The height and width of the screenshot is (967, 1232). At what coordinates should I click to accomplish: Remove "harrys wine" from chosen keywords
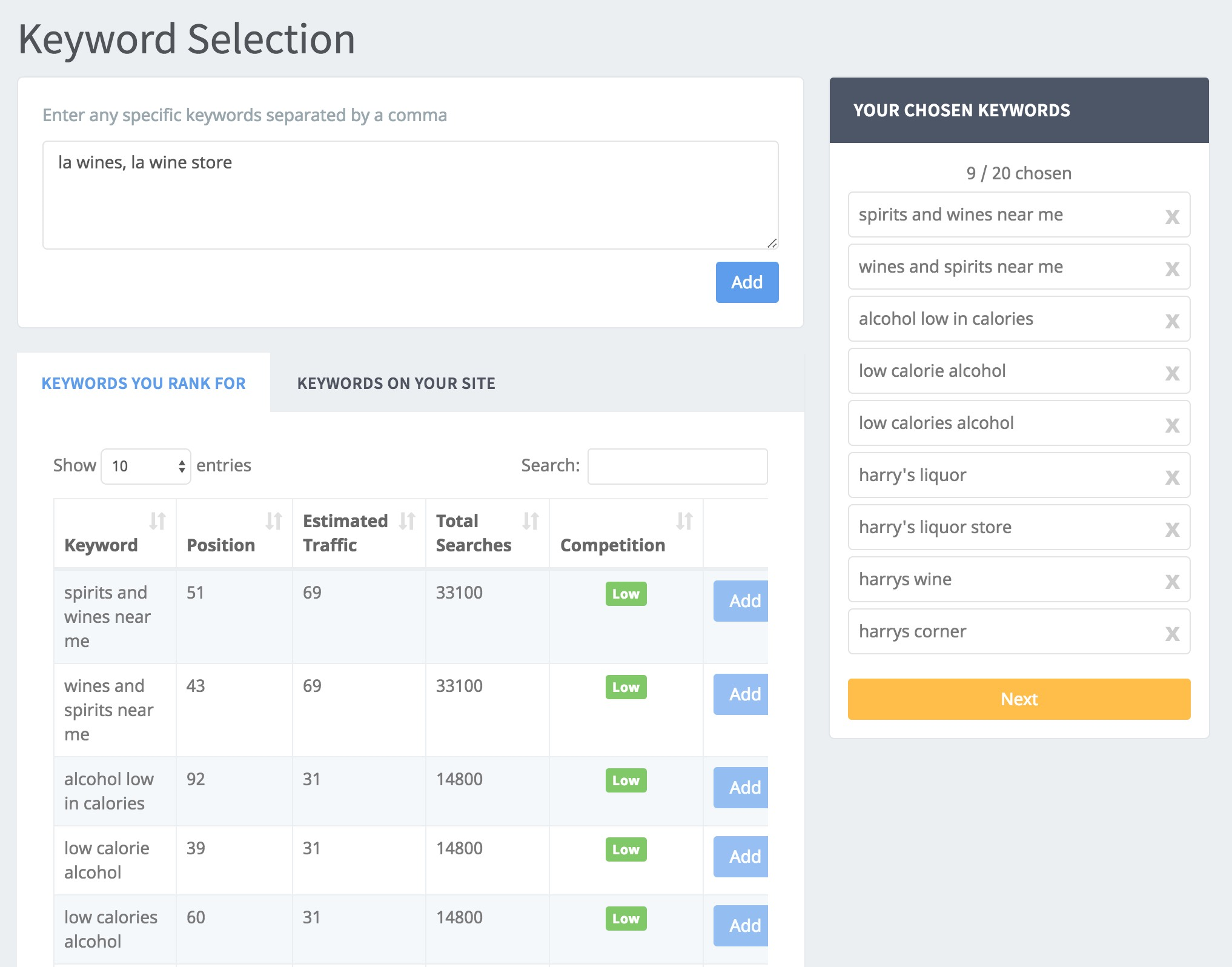[x=1173, y=580]
